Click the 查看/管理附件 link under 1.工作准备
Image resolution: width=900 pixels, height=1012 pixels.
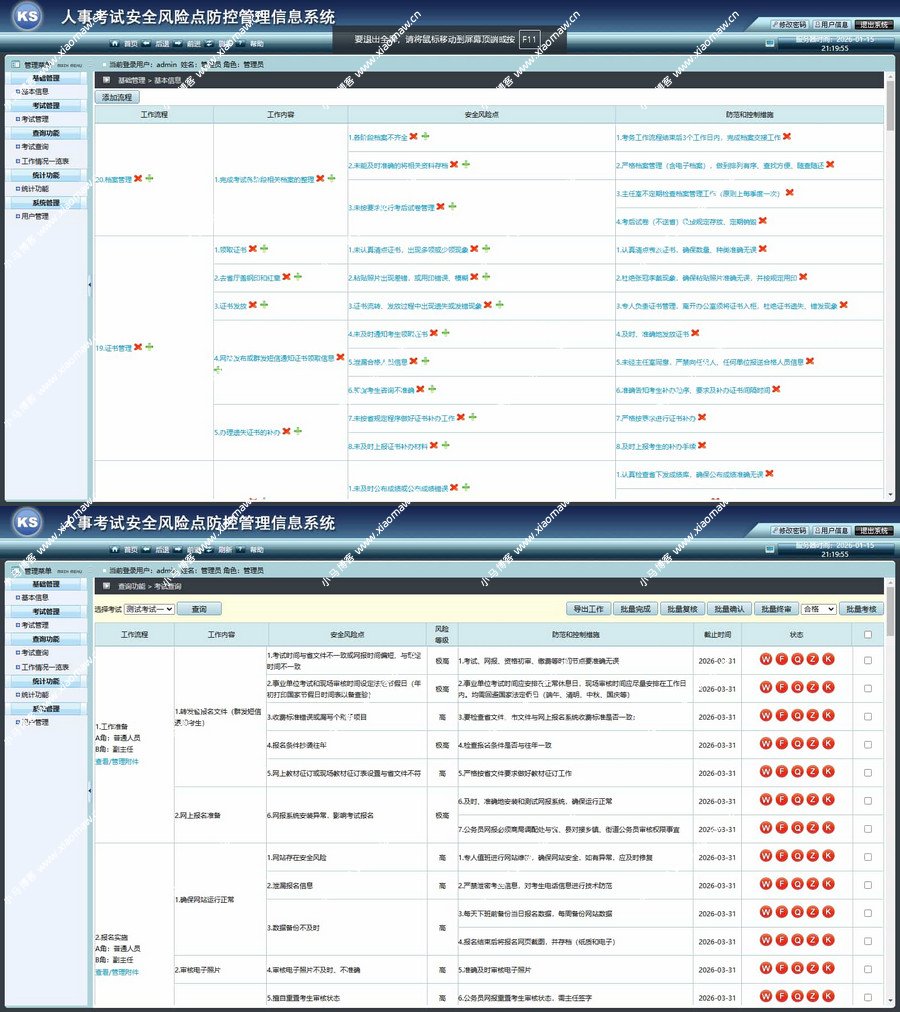[117, 761]
